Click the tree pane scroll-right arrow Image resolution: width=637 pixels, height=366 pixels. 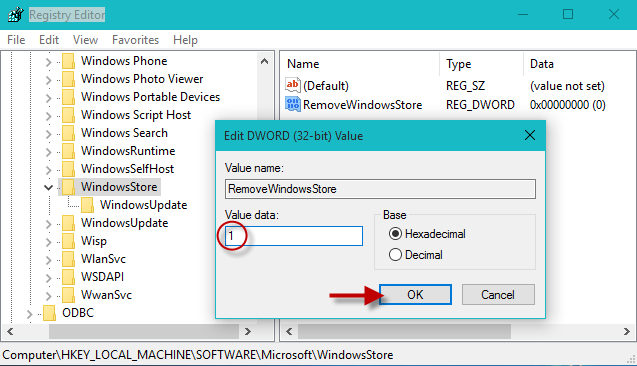pyautogui.click(x=248, y=332)
